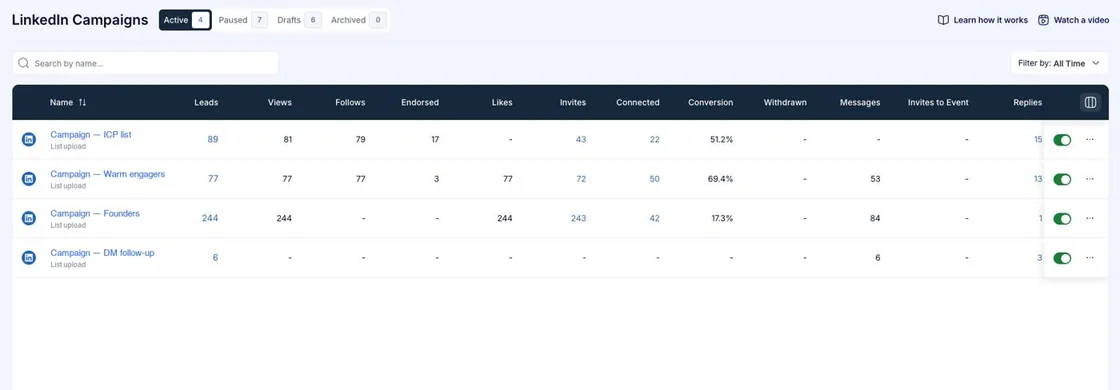Screen dimensions: 1120x390
Task: Open the Watch a video link
Action: click(1074, 20)
